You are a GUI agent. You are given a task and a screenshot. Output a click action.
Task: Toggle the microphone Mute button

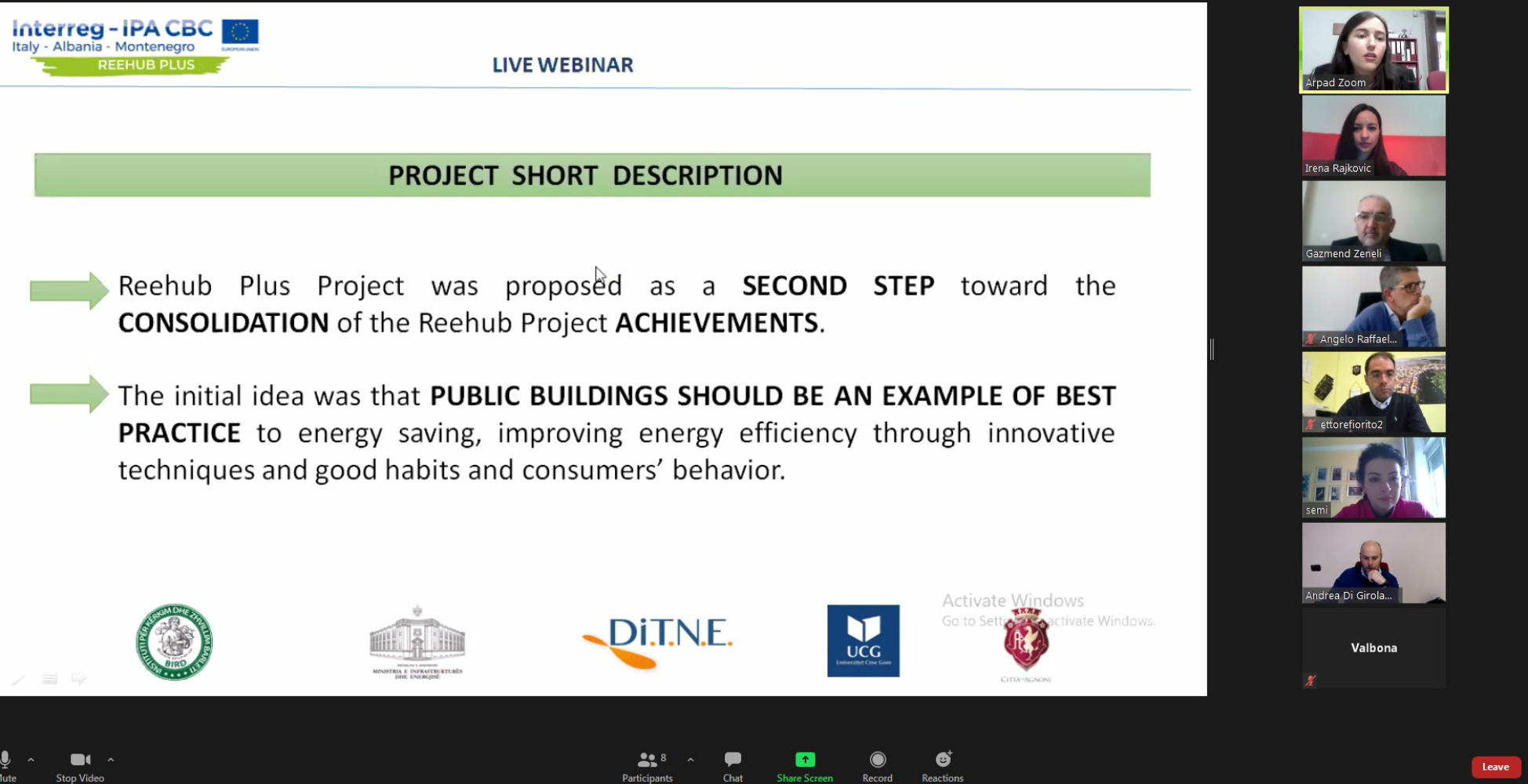point(6,765)
